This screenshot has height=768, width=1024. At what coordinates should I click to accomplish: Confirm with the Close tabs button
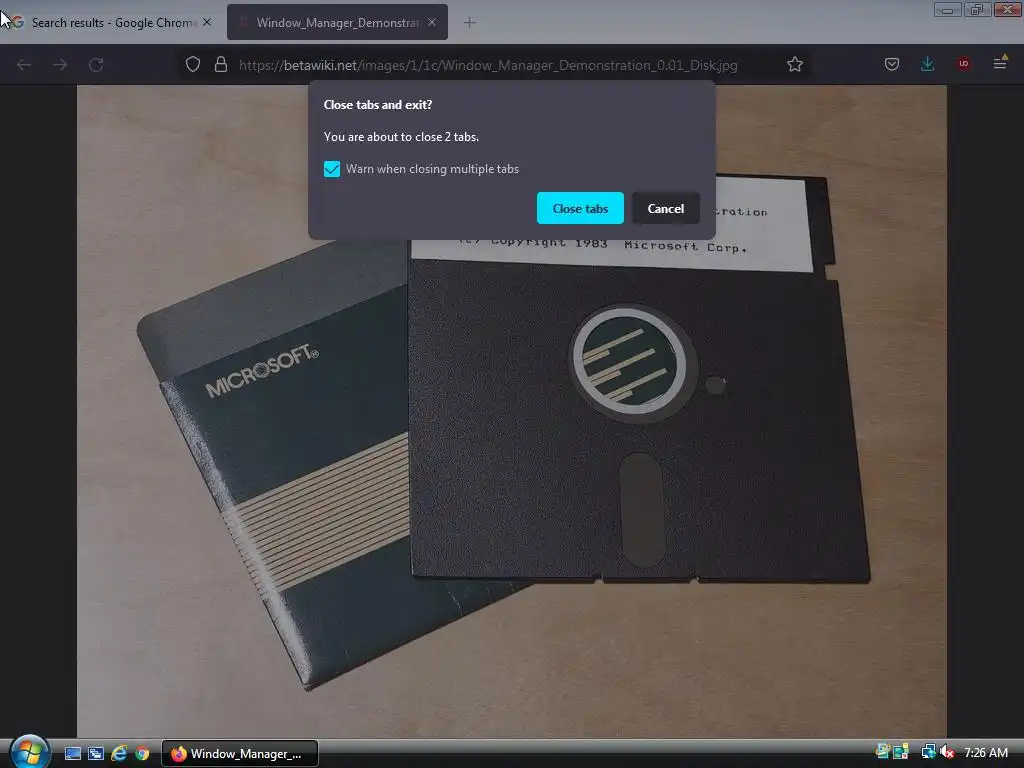[580, 208]
